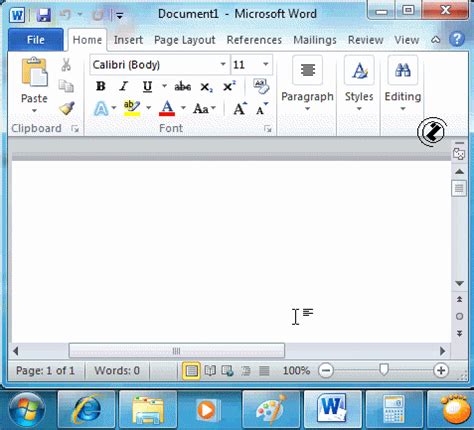The height and width of the screenshot is (430, 474).
Task: Click the Page: 1 of 1 status
Action: [x=45, y=371]
